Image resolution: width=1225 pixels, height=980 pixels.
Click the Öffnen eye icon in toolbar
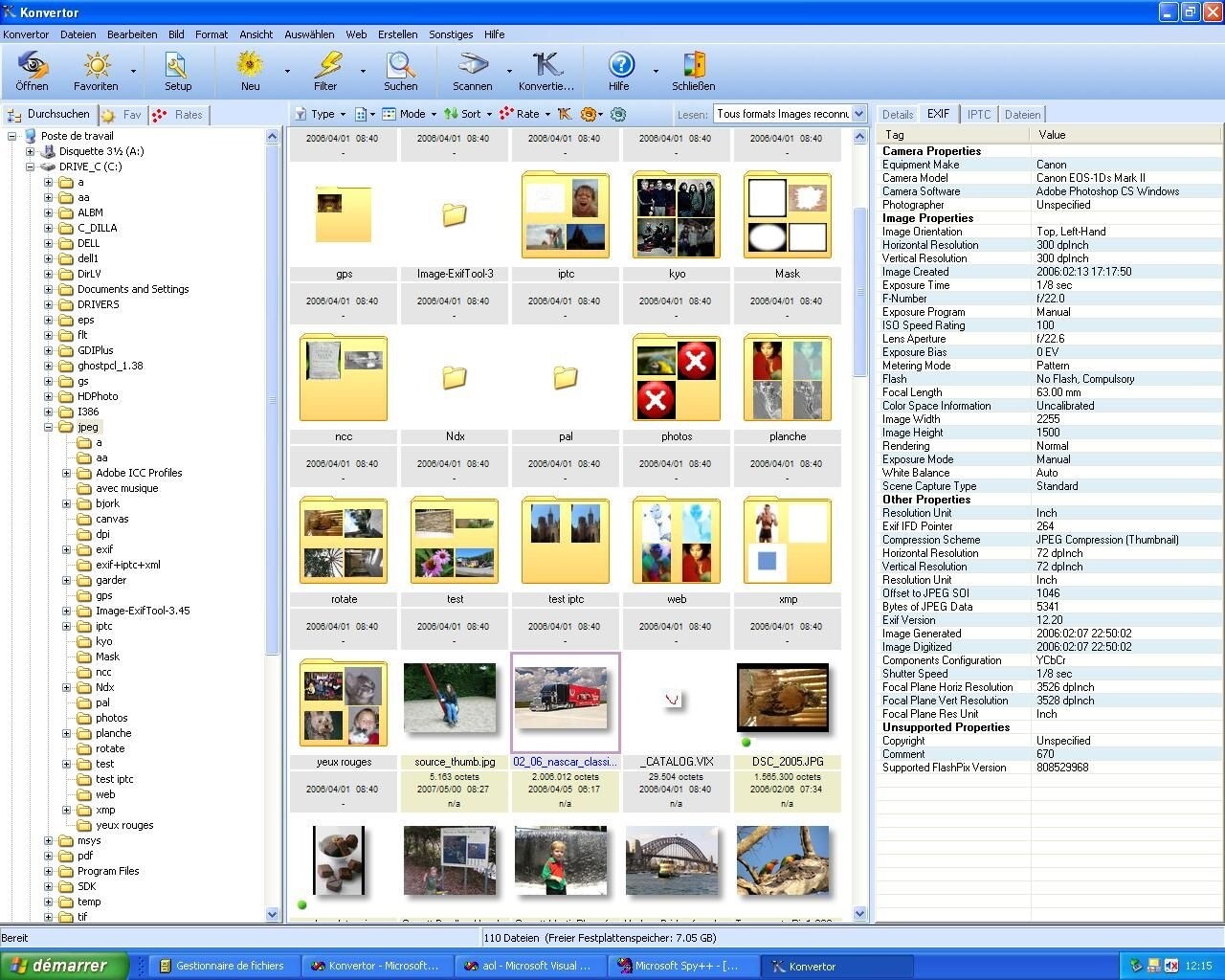coord(32,72)
